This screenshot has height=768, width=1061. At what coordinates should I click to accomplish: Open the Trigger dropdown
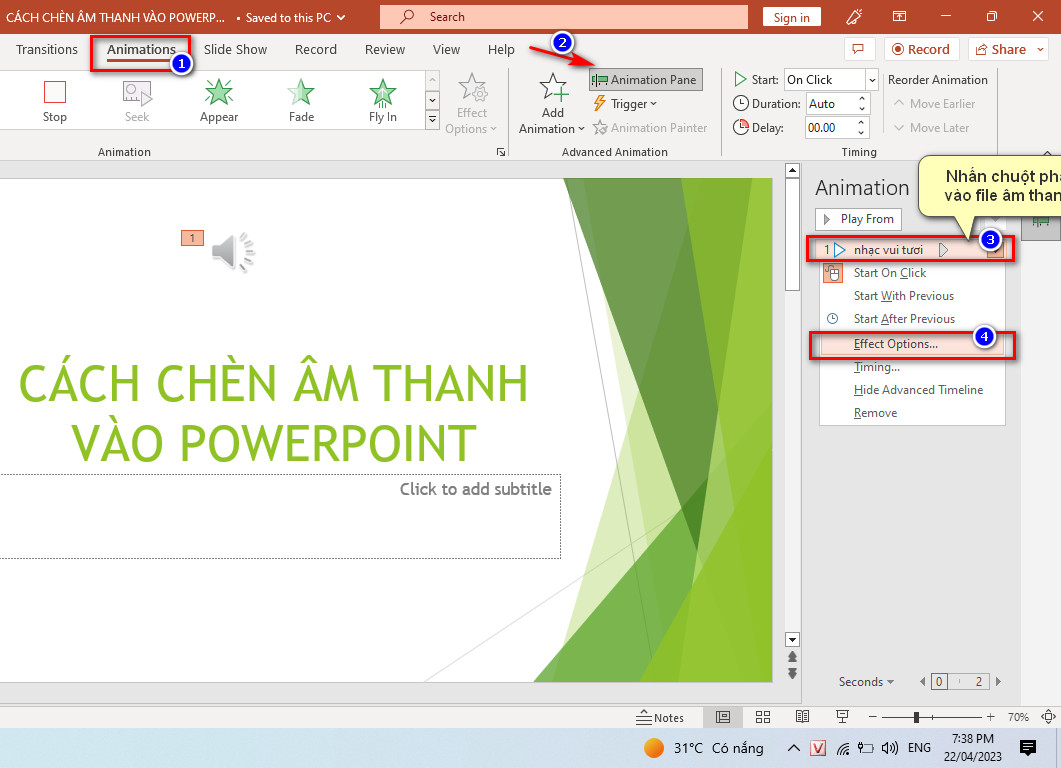625,104
